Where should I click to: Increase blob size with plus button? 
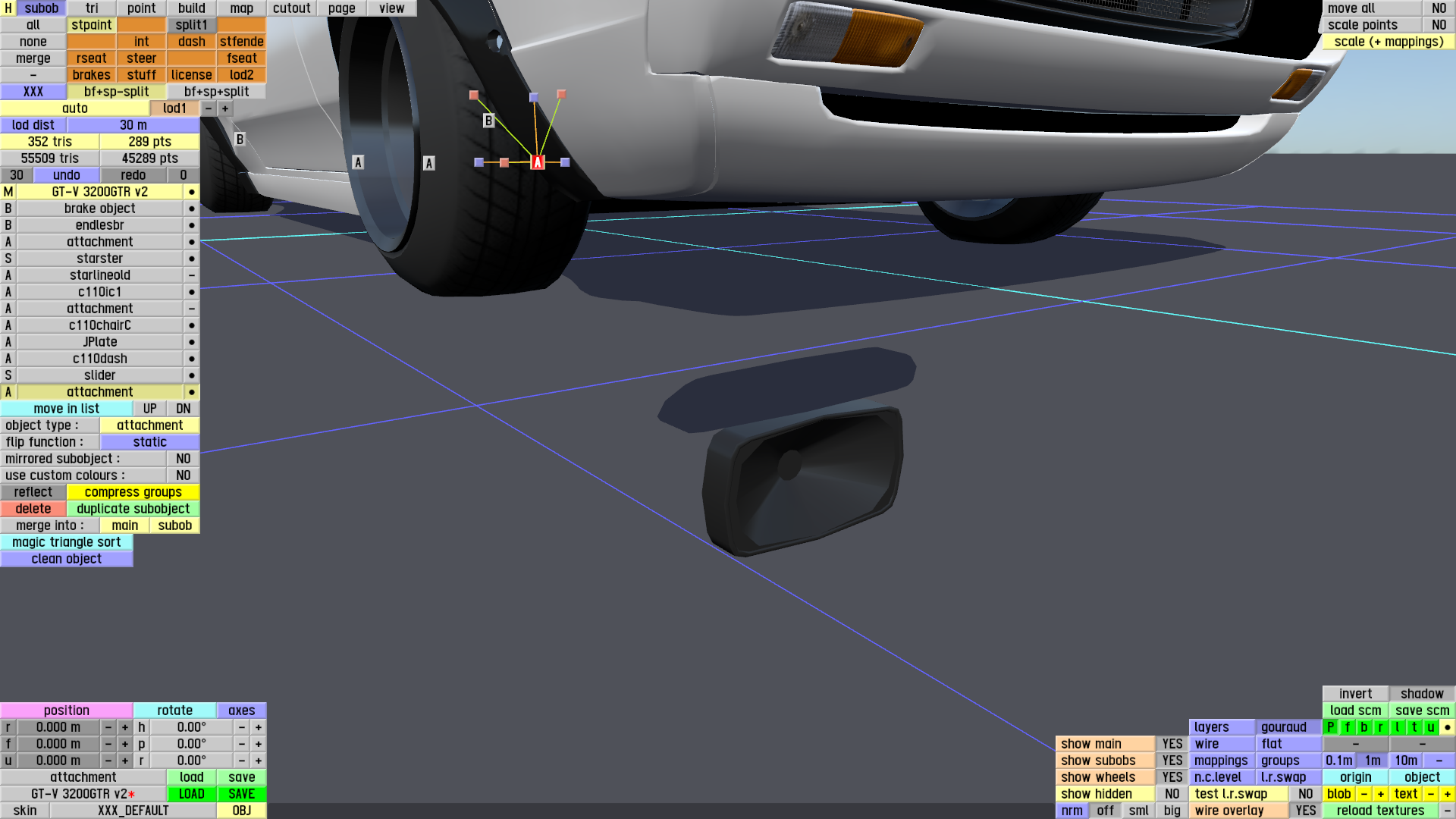(x=1380, y=794)
